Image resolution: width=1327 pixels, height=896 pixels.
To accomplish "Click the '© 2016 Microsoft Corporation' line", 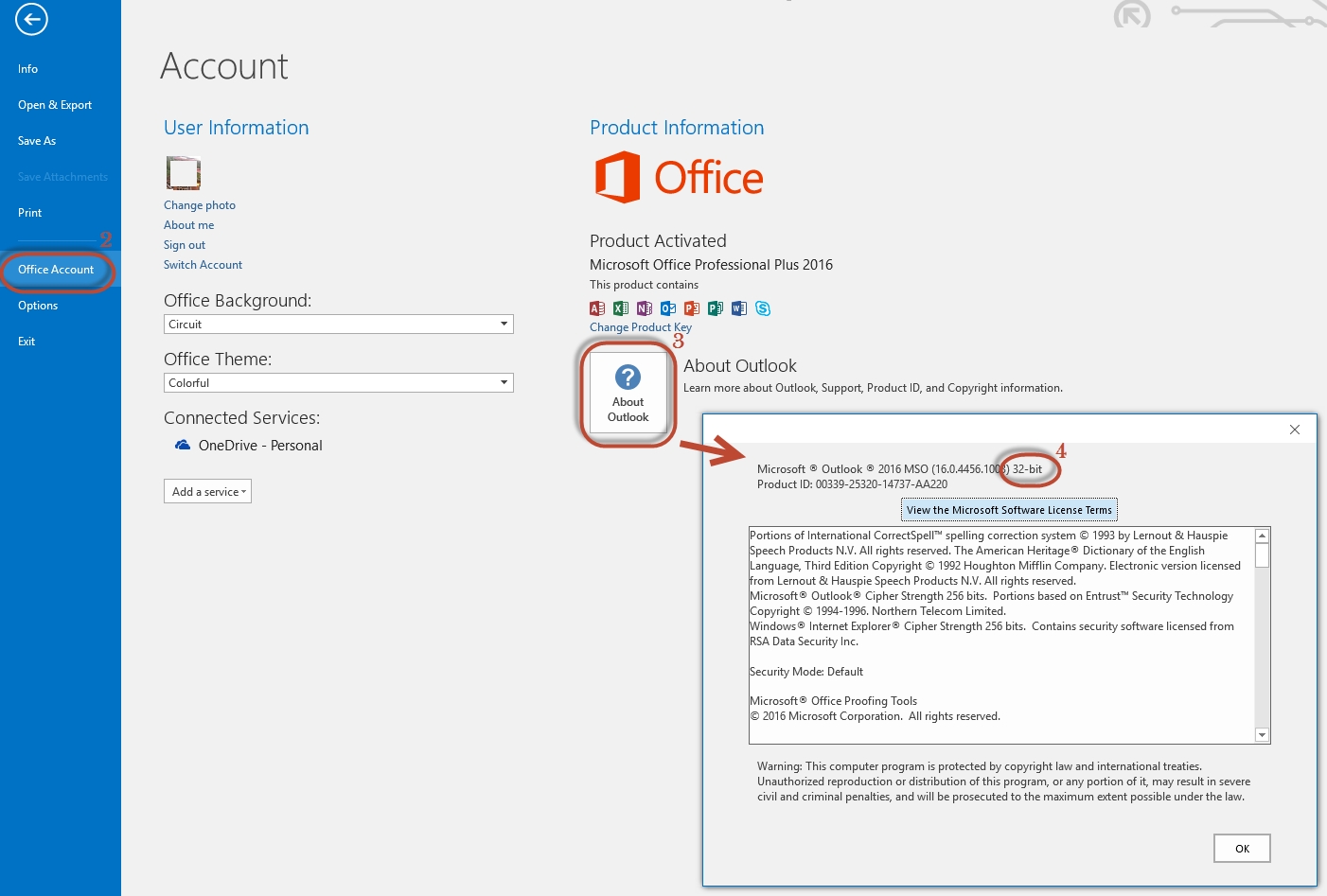I will coord(875,716).
